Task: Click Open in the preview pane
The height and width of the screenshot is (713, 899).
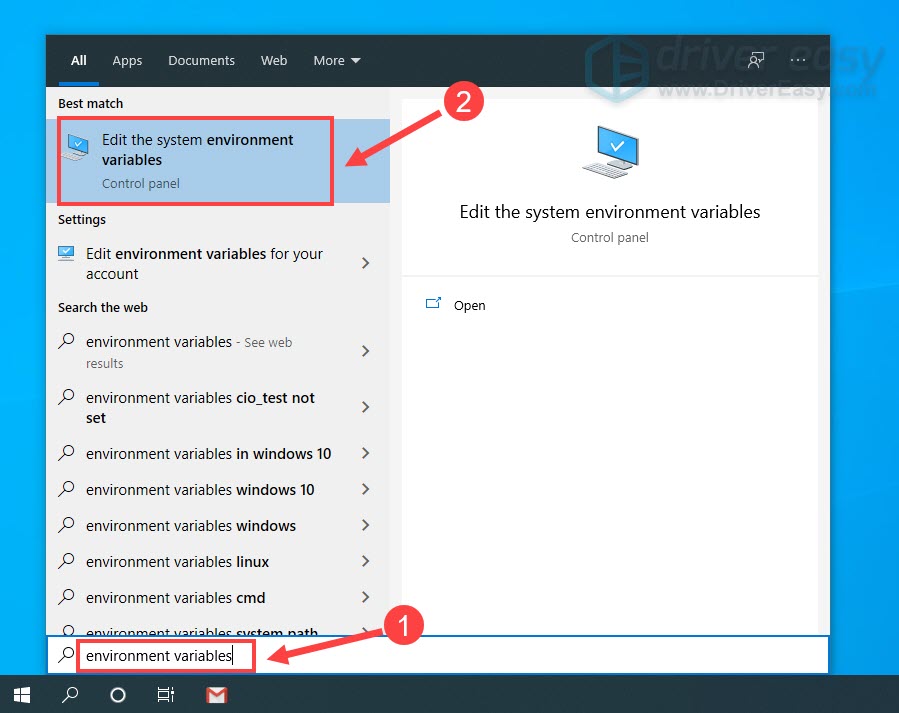Action: [470, 305]
